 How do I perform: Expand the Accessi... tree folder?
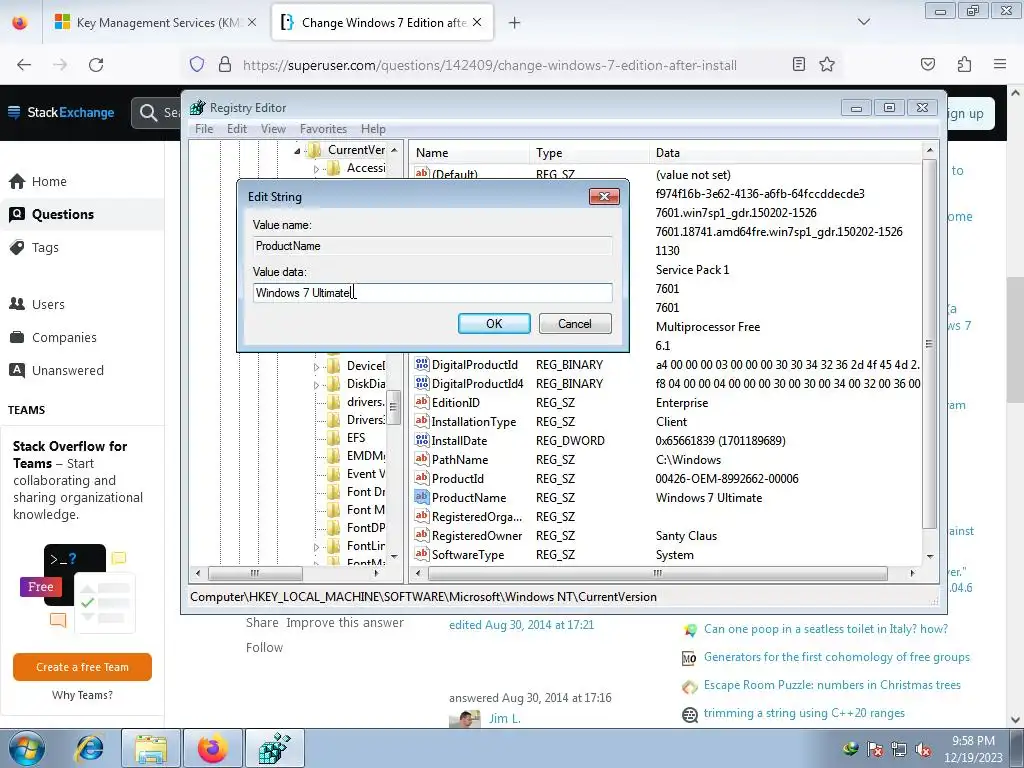[x=316, y=169]
